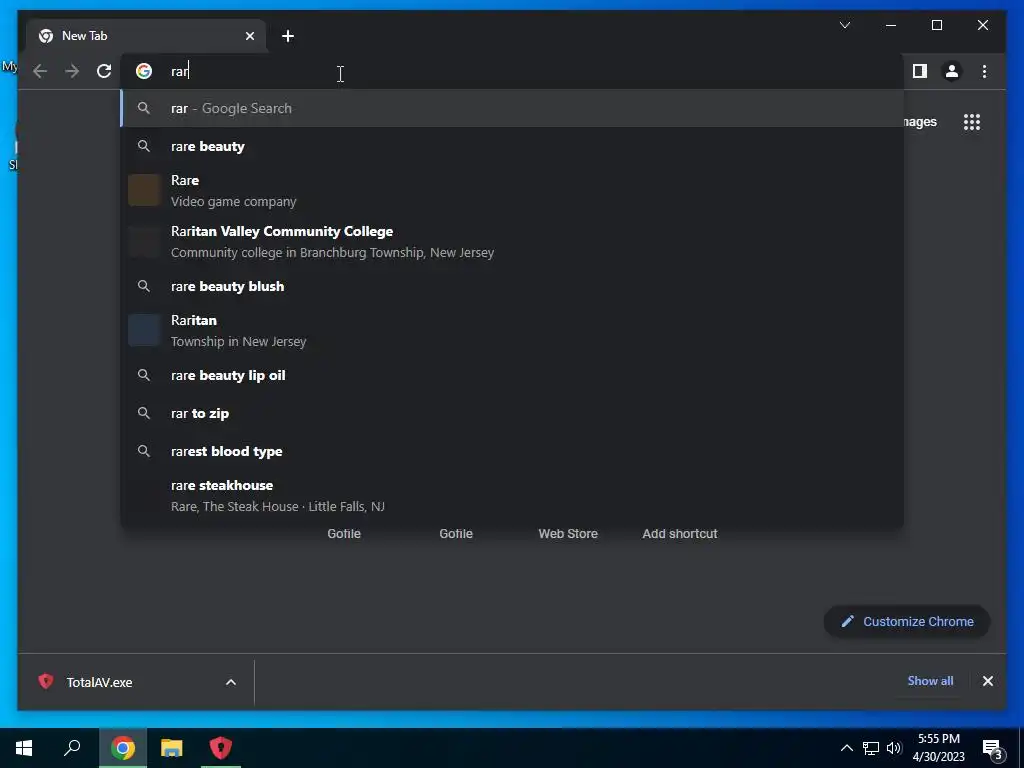Select Rare Video game company suggestion

pos(512,191)
